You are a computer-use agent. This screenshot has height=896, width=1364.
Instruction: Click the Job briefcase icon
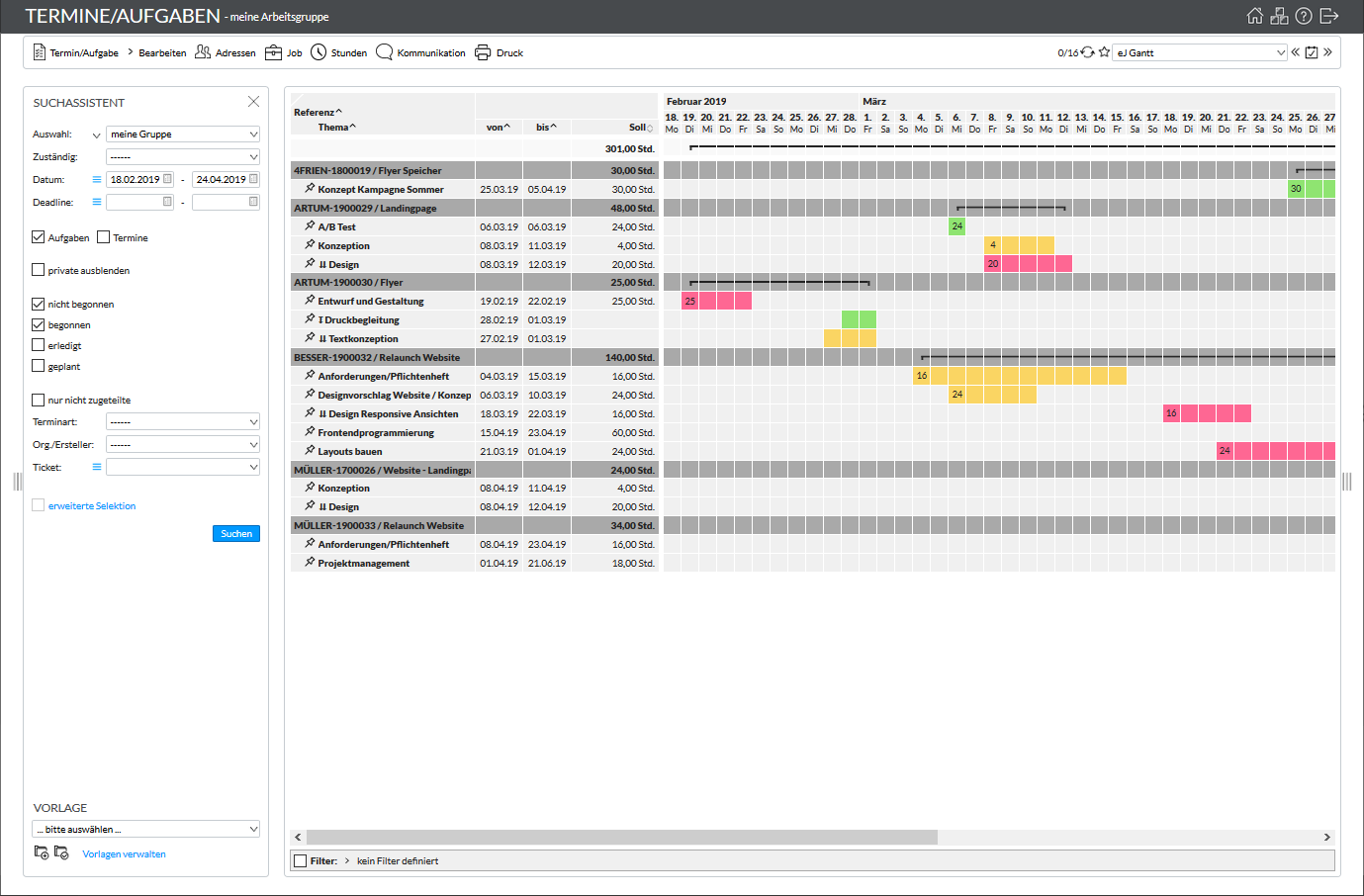tap(274, 52)
